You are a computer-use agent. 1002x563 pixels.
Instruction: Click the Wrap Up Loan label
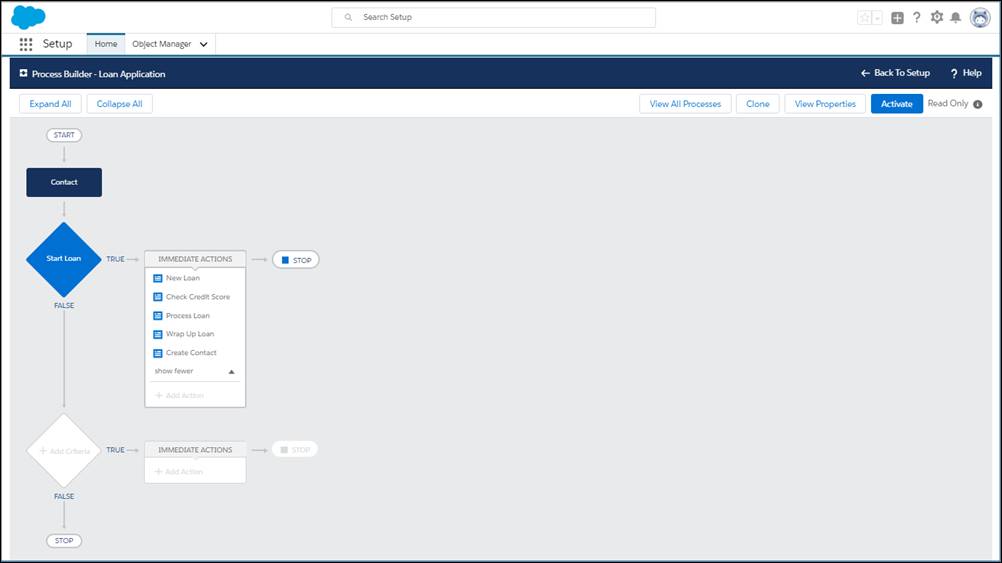[190, 334]
